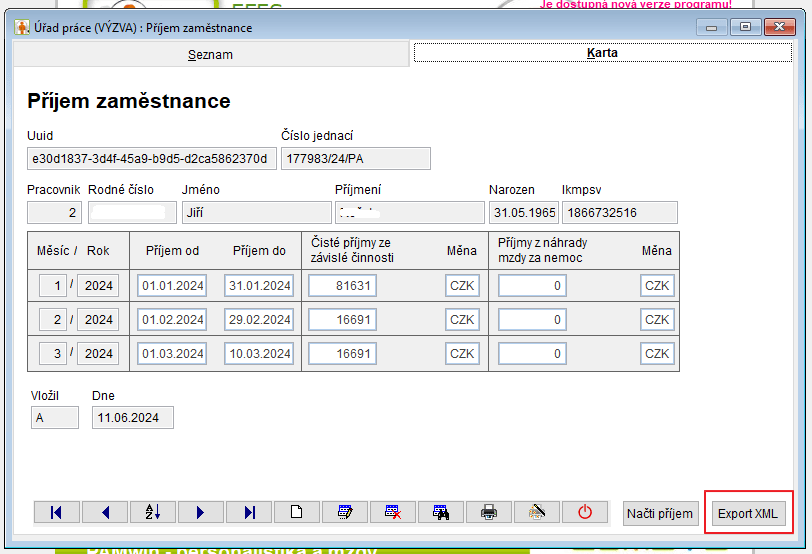812x554 pixels.
Task: Close the Příjem zaměstnance window
Action: point(779,27)
